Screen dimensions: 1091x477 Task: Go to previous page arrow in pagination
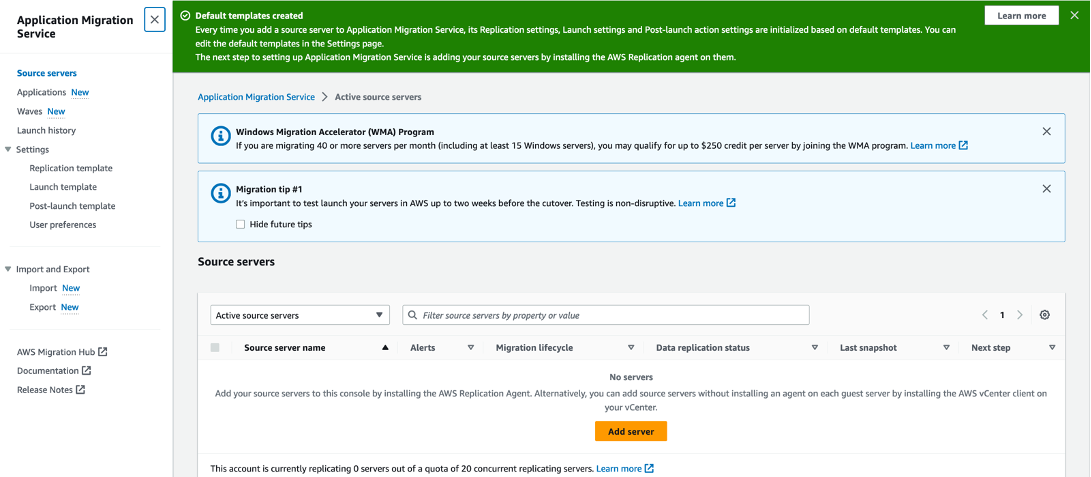(x=985, y=315)
